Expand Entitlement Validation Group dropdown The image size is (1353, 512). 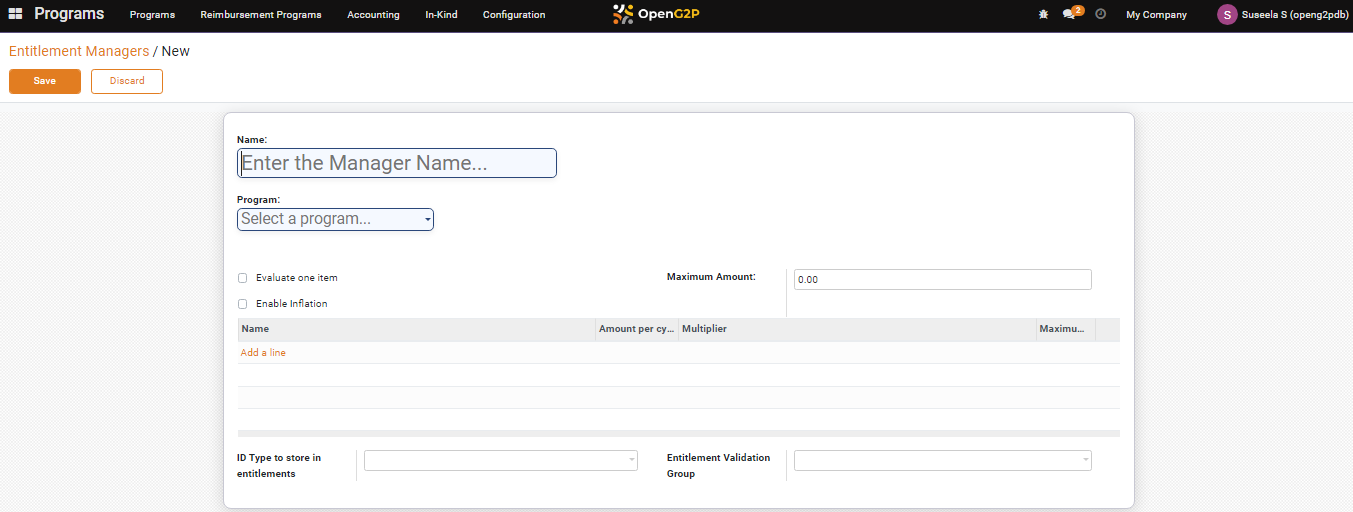[942, 460]
